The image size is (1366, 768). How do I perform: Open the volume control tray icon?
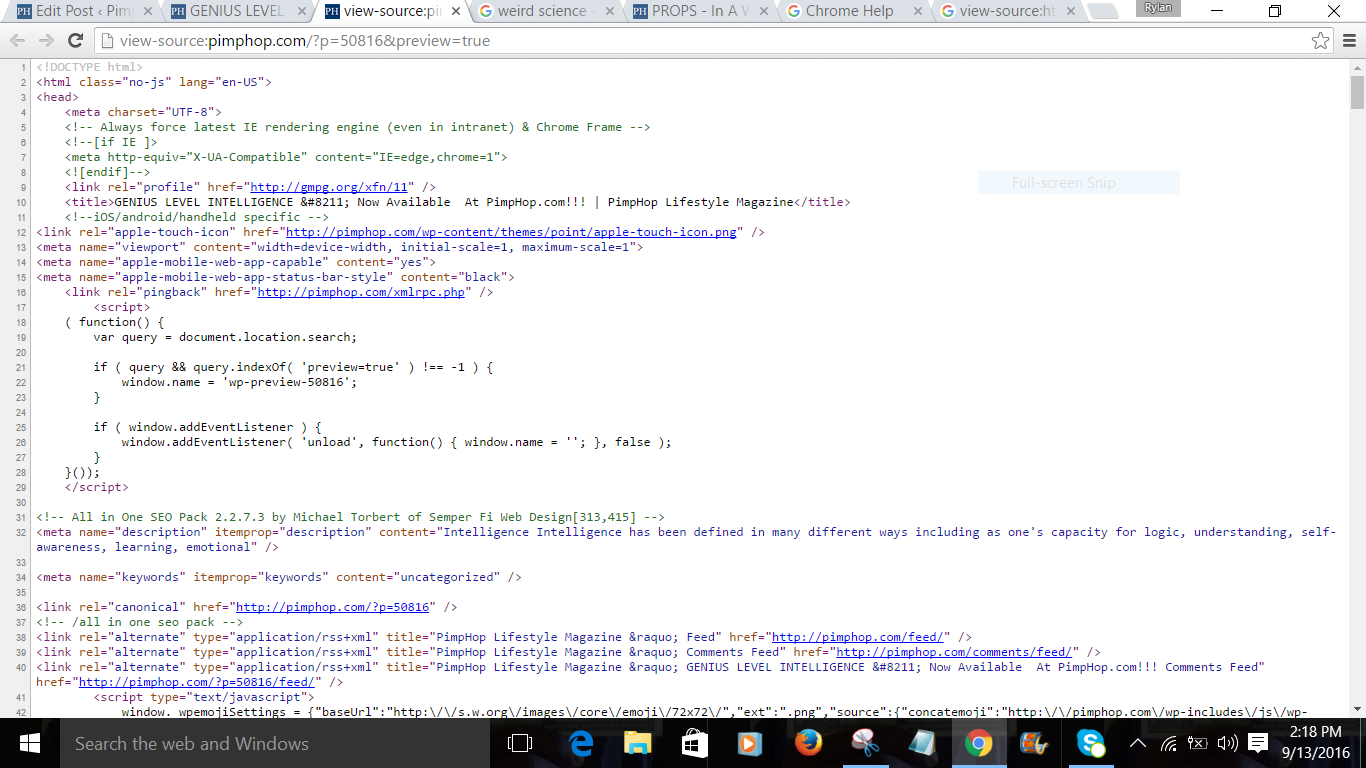click(1227, 744)
